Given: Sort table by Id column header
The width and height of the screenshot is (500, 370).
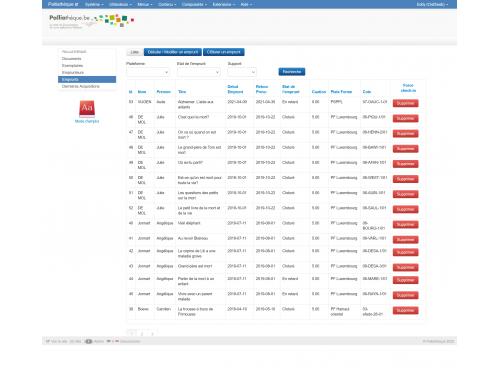Looking at the screenshot, I should [x=130, y=92].
